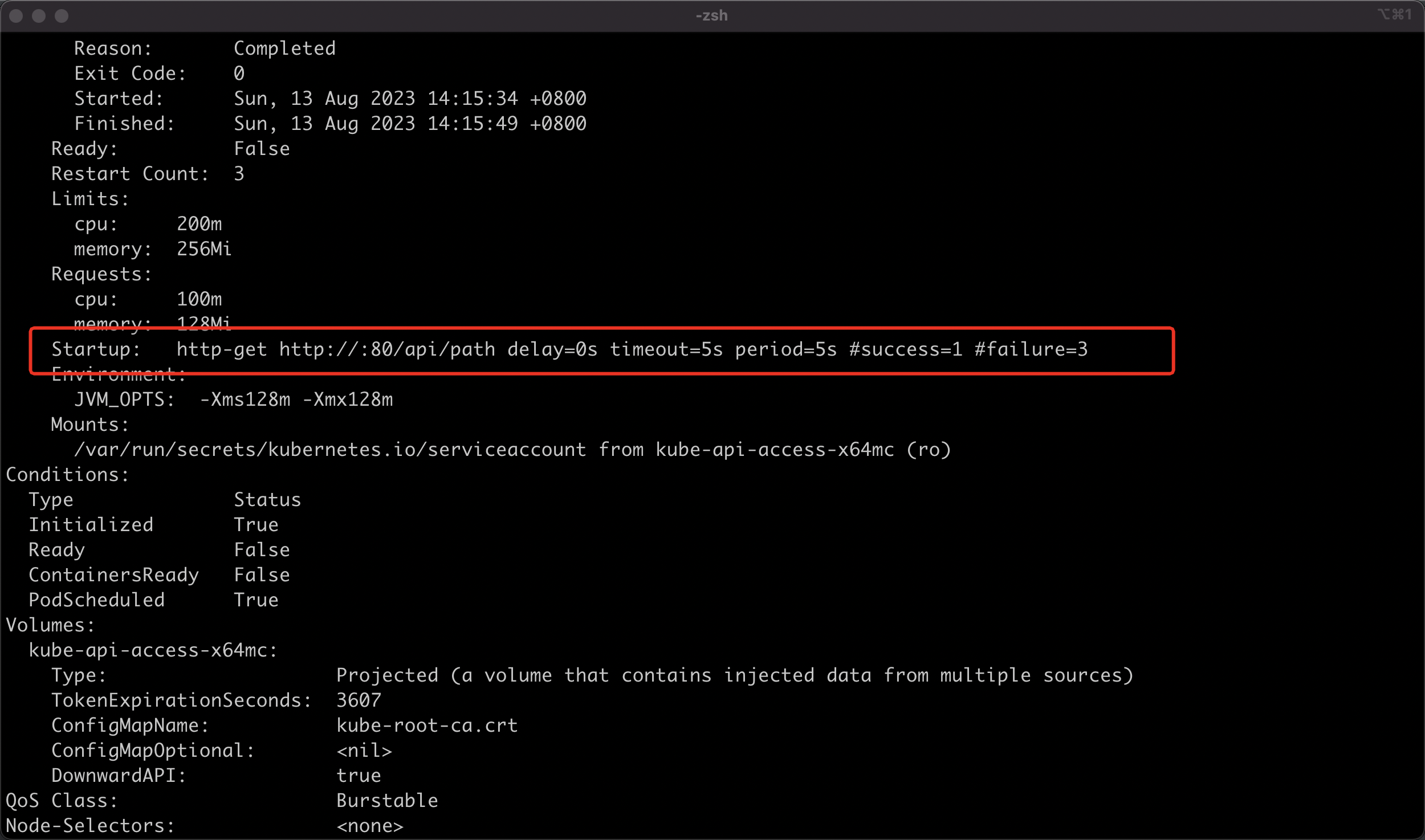This screenshot has width=1425, height=840.
Task: Click the 'Type' column header under Conditions
Action: pos(51,500)
